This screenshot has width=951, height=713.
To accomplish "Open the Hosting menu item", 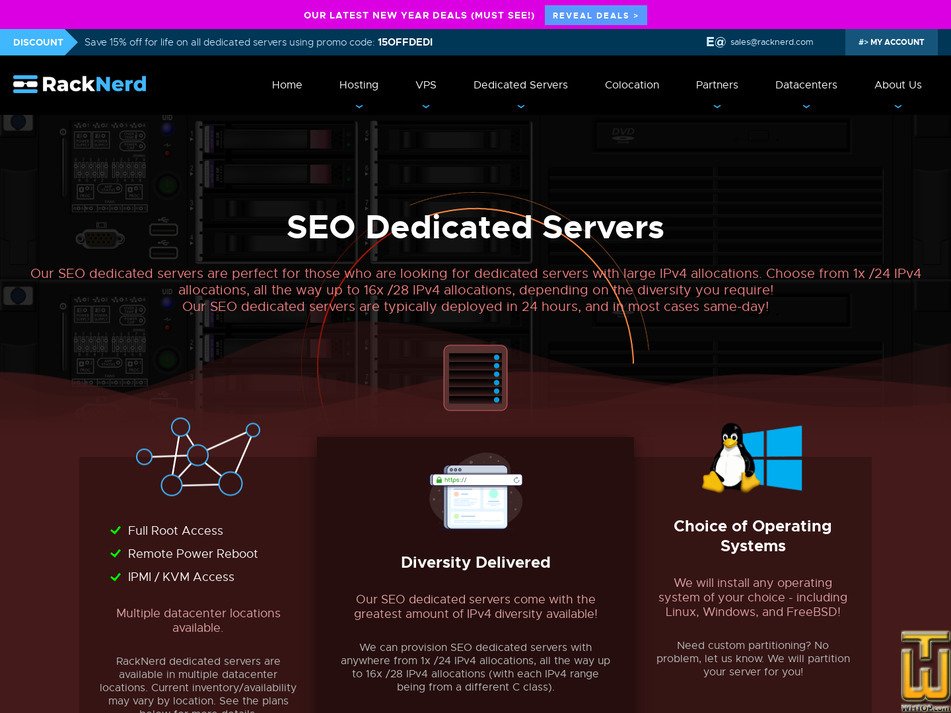I will tap(358, 85).
